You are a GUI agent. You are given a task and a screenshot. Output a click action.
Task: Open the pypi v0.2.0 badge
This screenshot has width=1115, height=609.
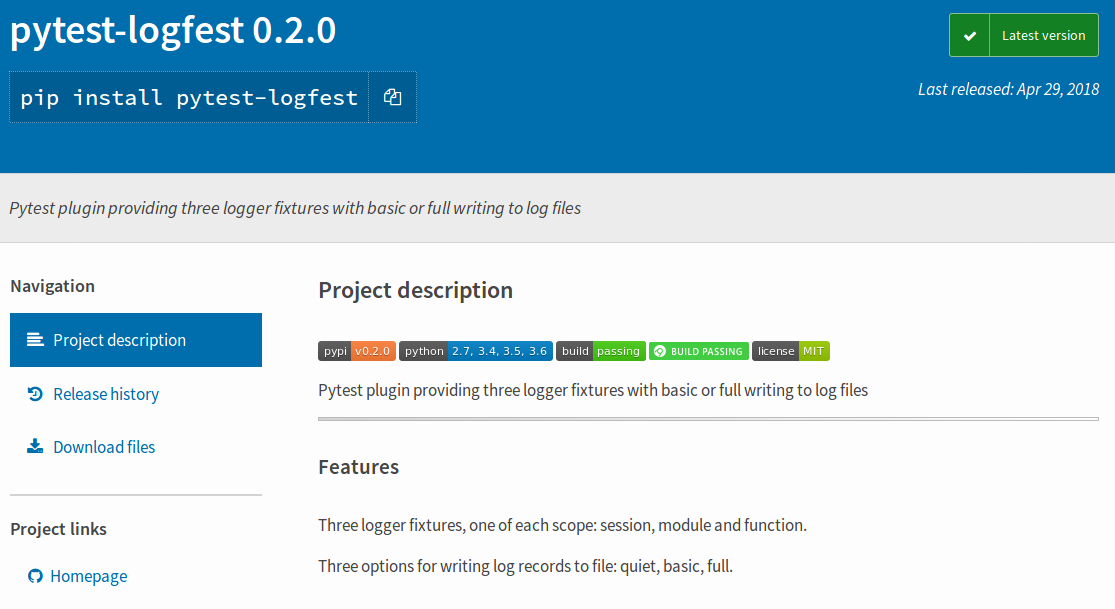coord(356,351)
